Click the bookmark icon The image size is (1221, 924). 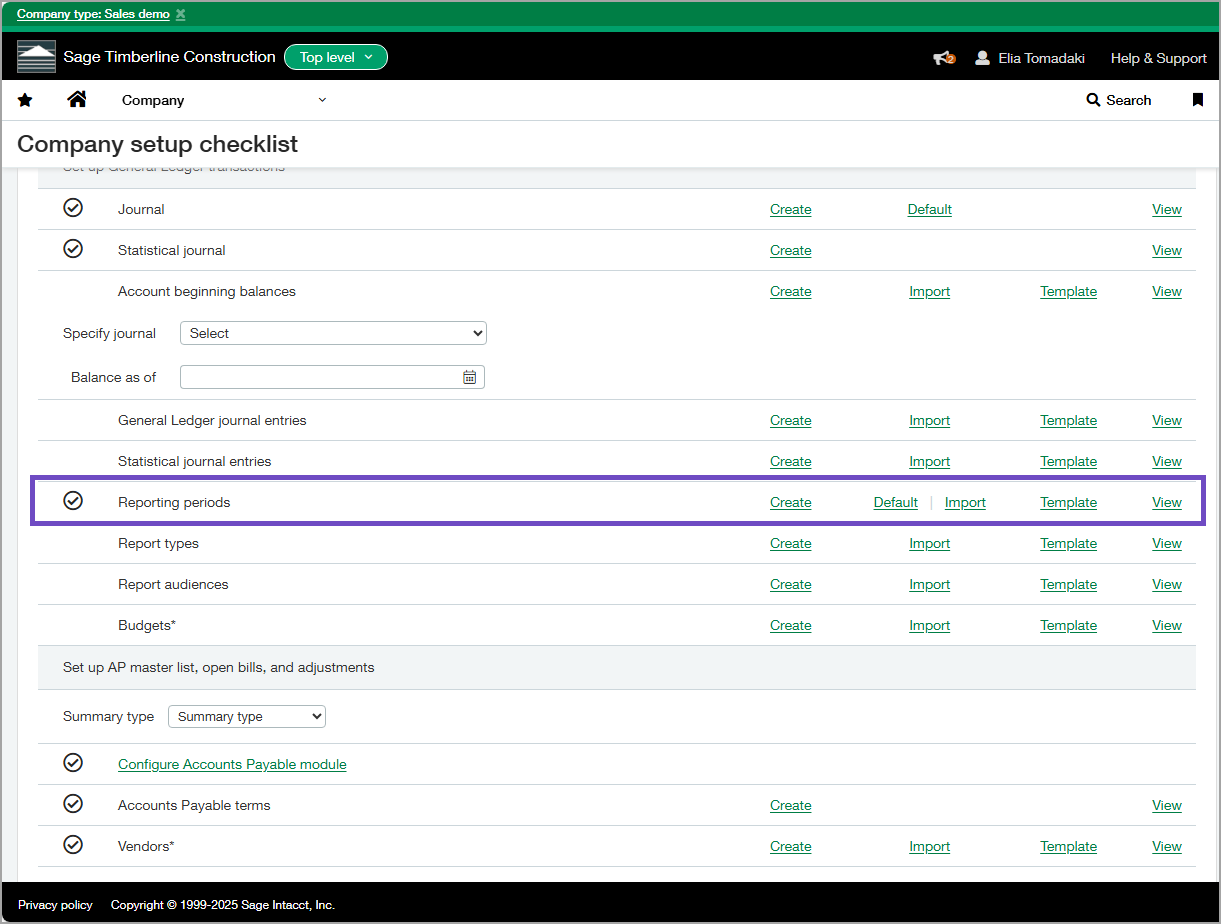coord(1198,100)
